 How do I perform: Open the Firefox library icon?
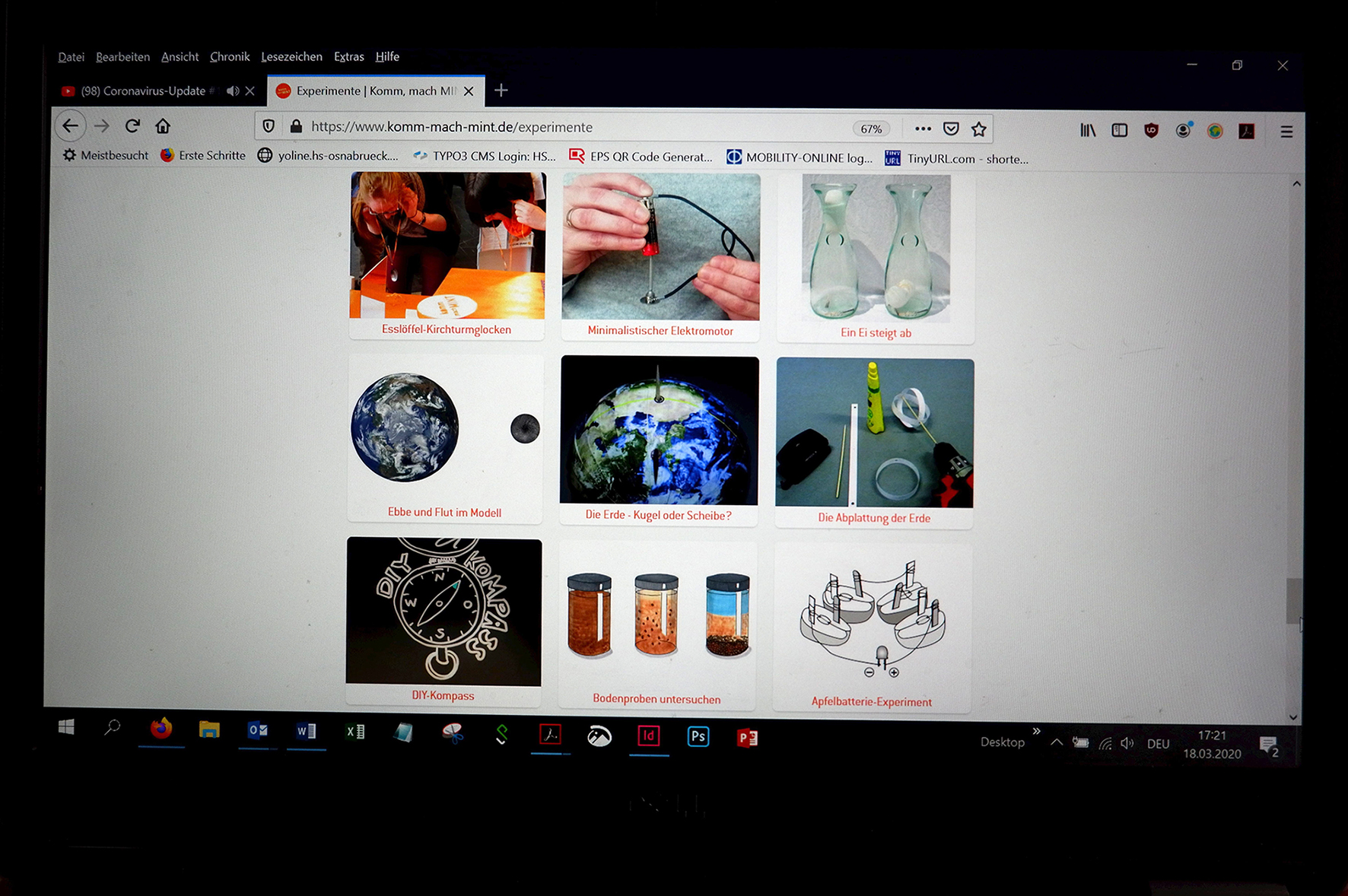(1088, 130)
